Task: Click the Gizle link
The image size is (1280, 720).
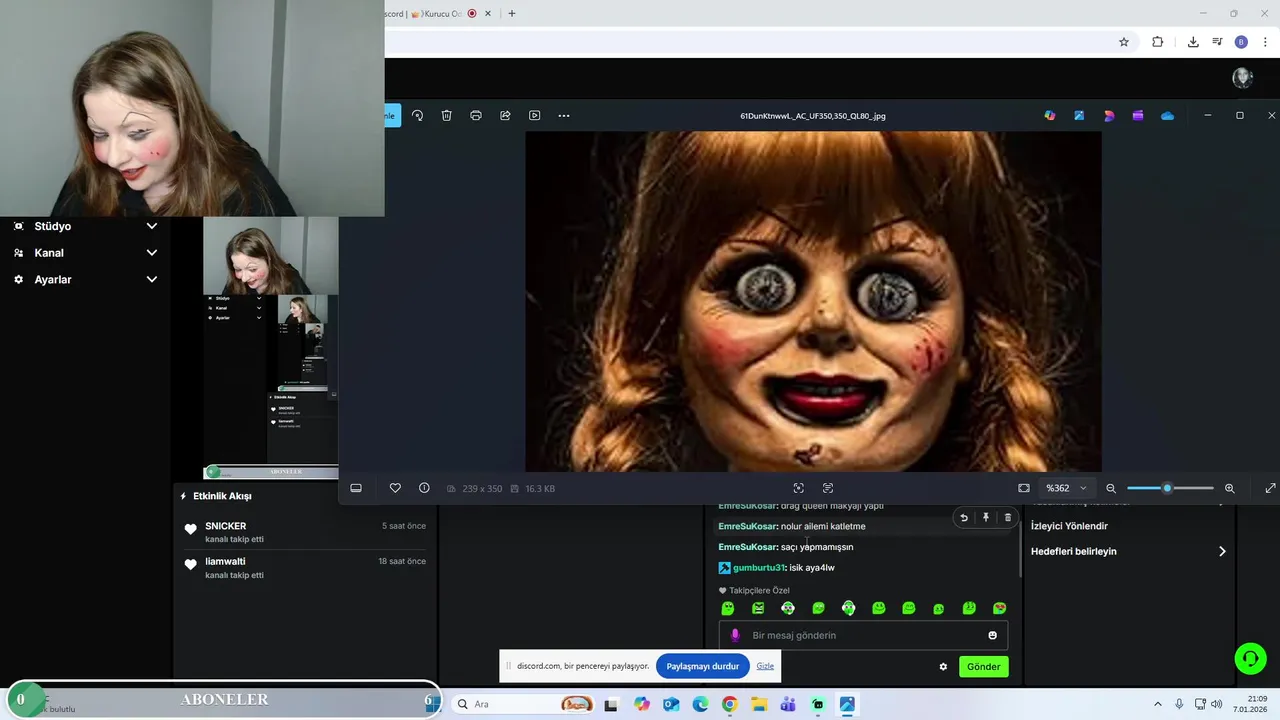Action: click(x=765, y=666)
